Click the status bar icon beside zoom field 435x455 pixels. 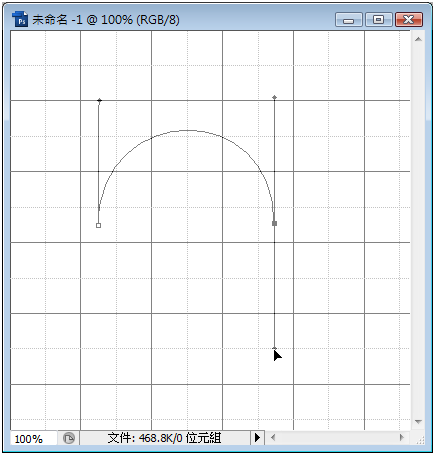coord(69,438)
